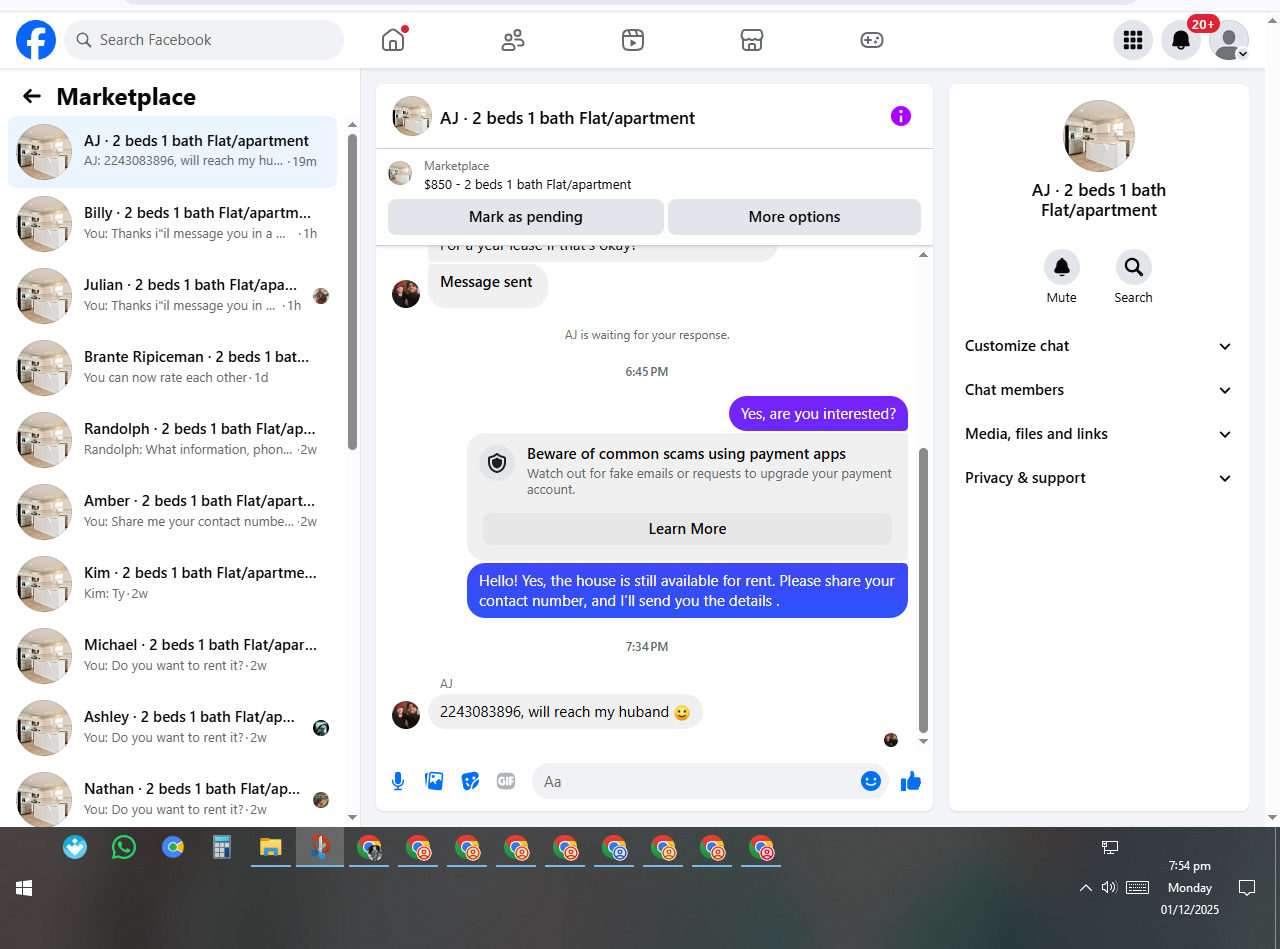Open the Brante Ripiceman conversation
The width and height of the screenshot is (1280, 949).
[x=172, y=367]
